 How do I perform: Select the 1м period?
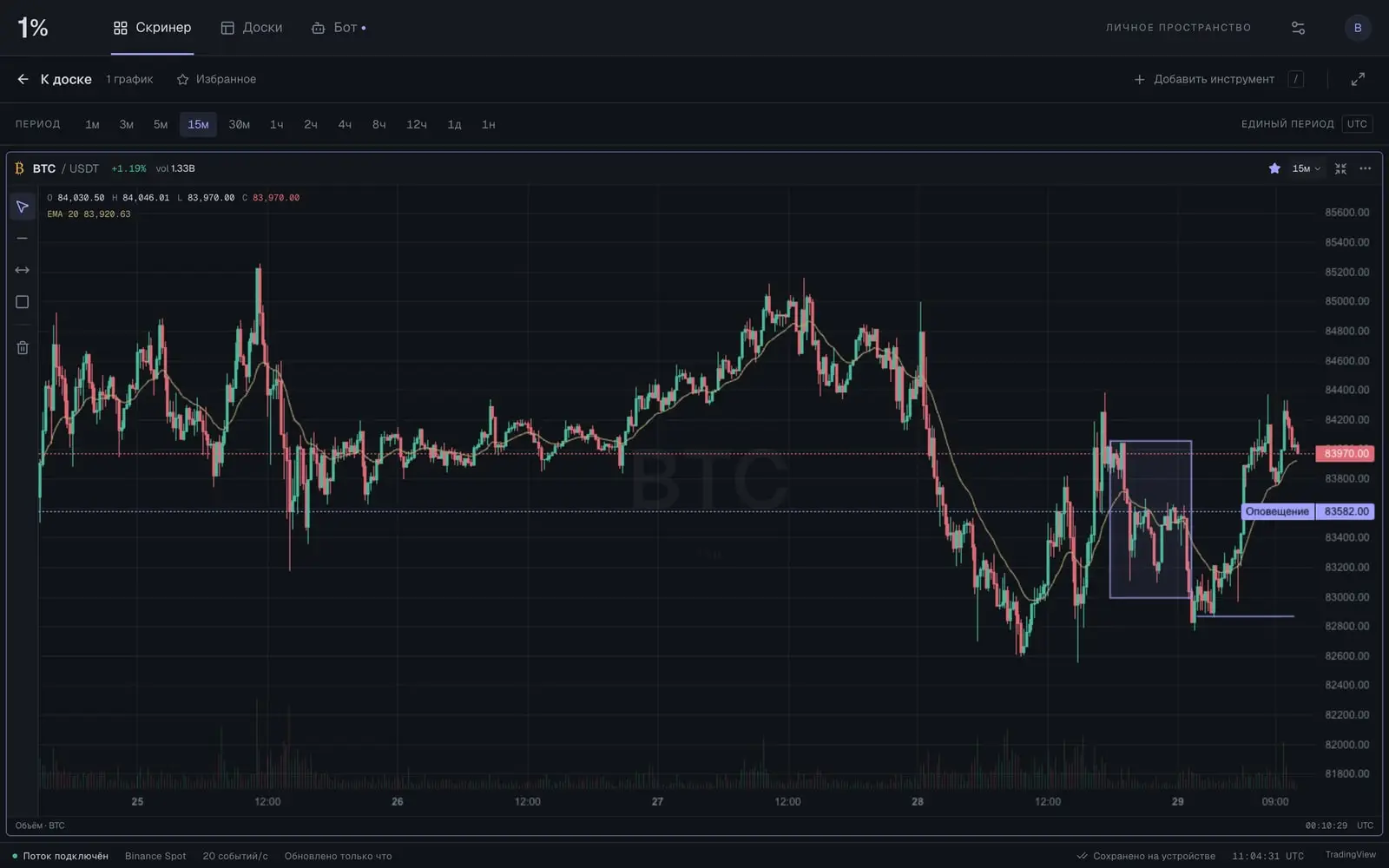click(92, 124)
